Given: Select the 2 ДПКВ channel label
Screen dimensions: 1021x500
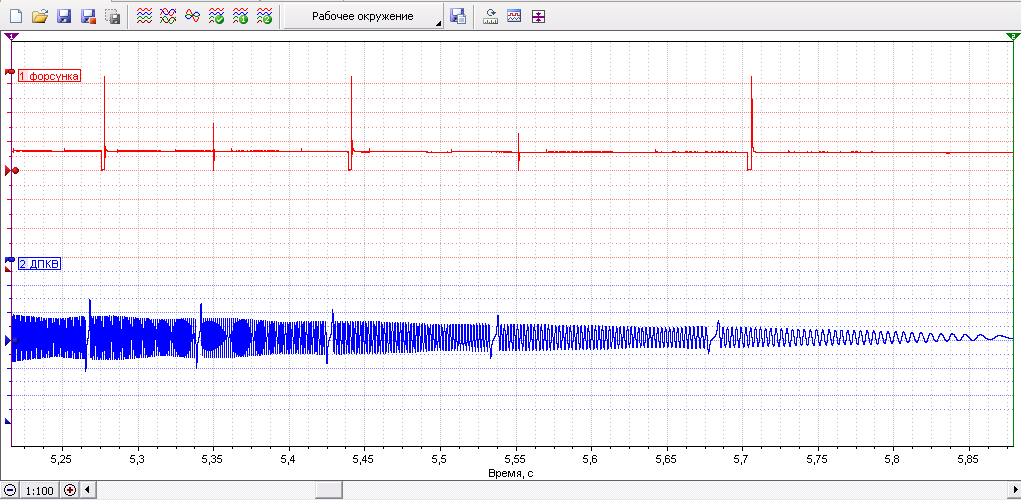Looking at the screenshot, I should (39, 264).
